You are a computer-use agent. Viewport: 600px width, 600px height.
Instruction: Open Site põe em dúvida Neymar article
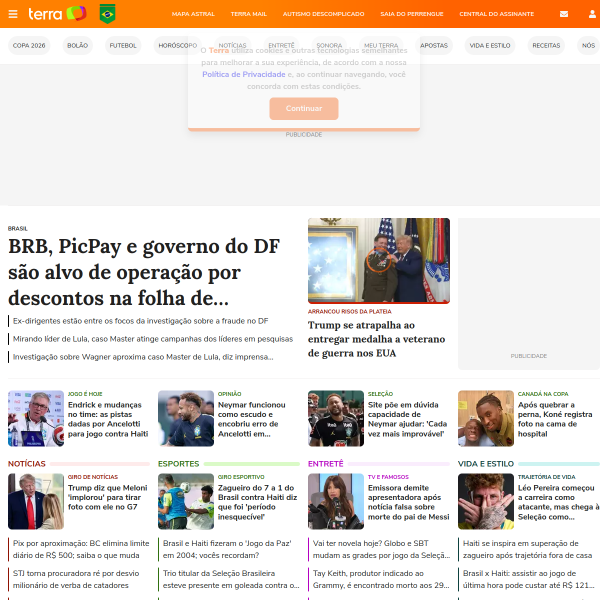[407, 419]
